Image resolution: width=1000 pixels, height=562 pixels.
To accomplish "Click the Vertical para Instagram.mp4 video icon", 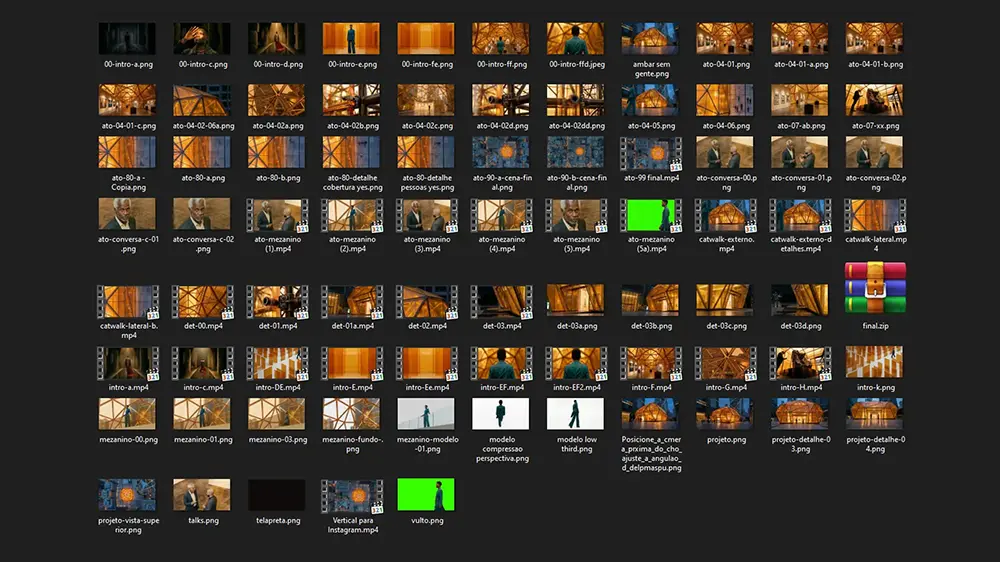I will (351, 495).
